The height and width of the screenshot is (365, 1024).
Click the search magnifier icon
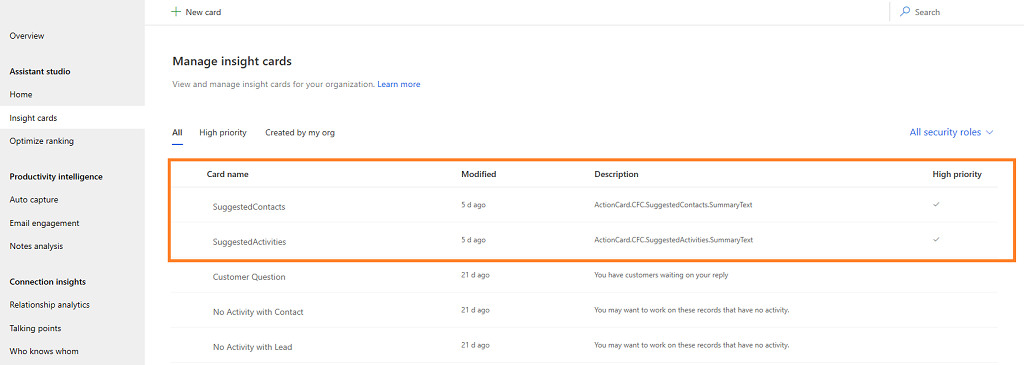point(904,12)
